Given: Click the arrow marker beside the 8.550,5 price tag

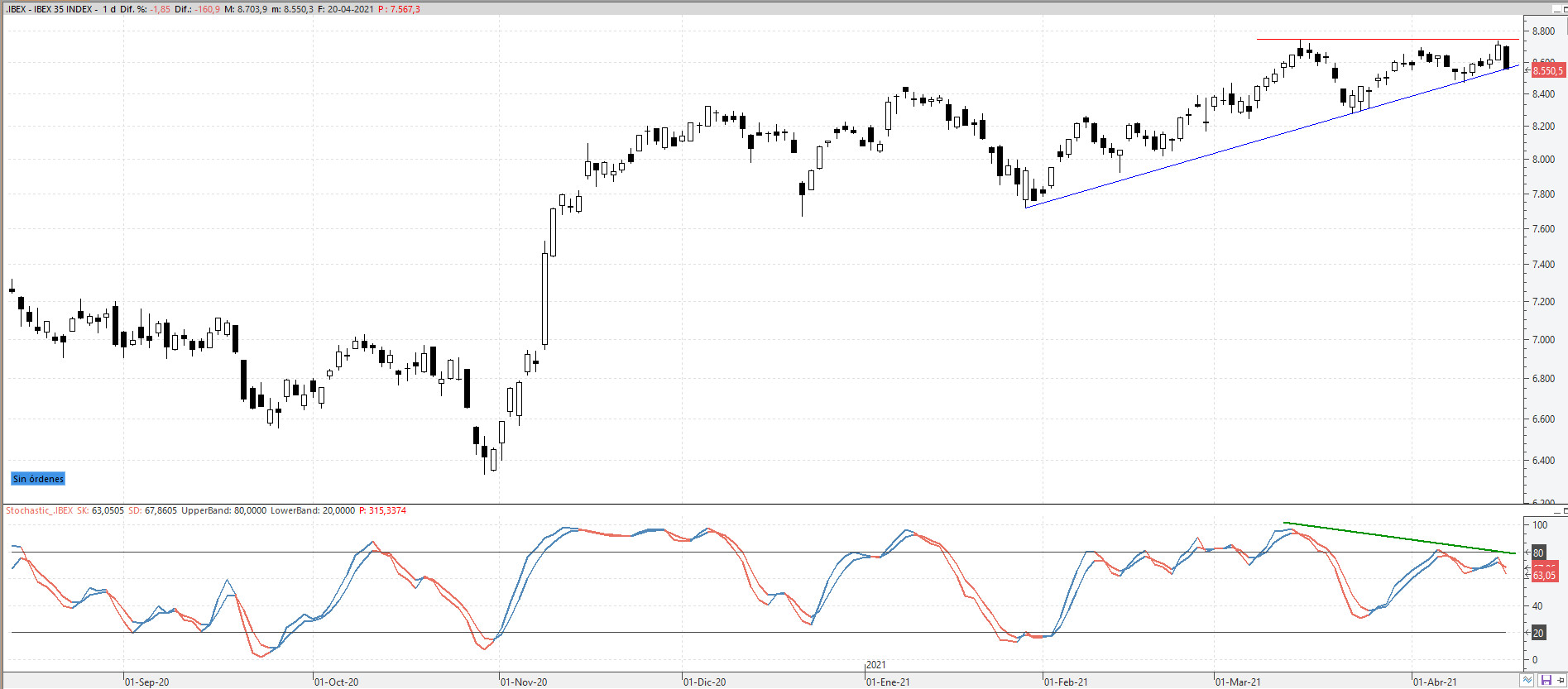Looking at the screenshot, I should click(1527, 70).
